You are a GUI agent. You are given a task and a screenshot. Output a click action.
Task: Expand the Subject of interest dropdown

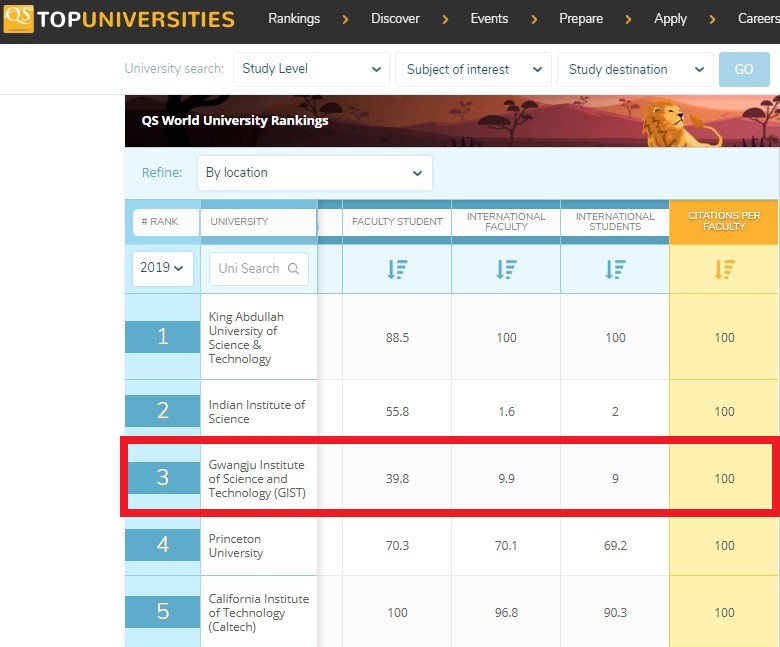(473, 69)
